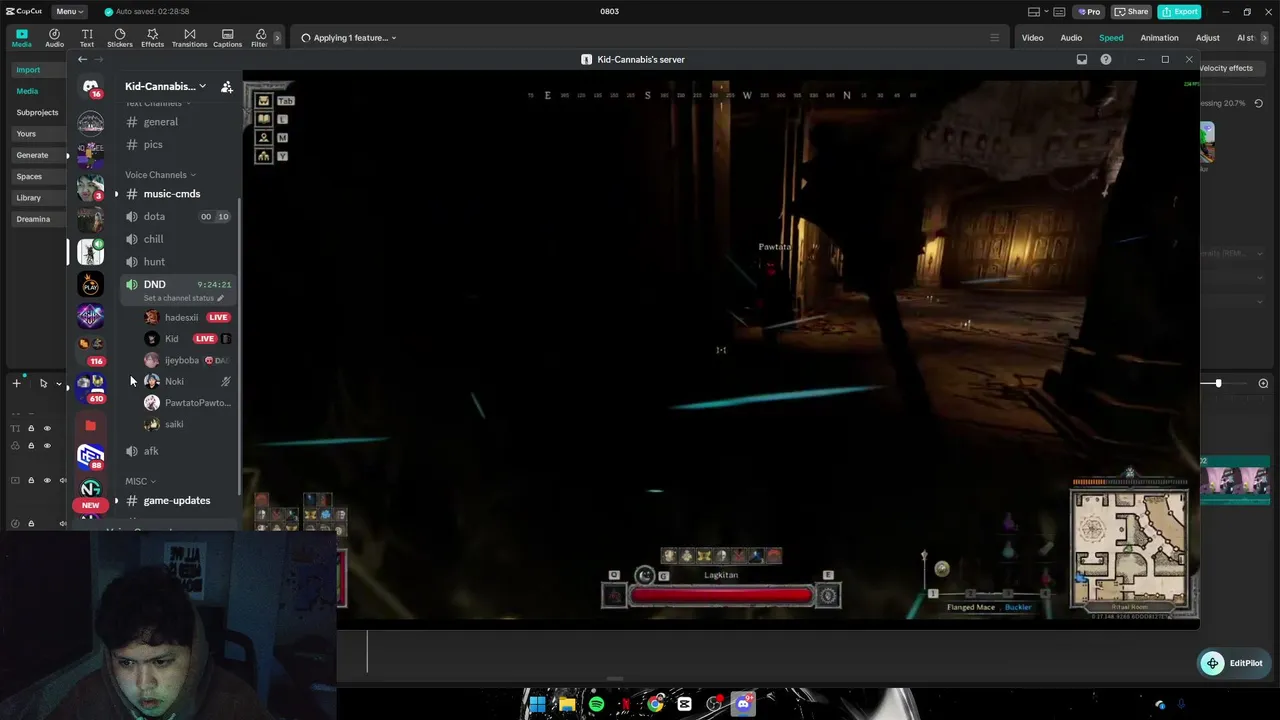Reset the processing value with reset icon
Image resolution: width=1280 pixels, height=720 pixels.
[x=1258, y=103]
